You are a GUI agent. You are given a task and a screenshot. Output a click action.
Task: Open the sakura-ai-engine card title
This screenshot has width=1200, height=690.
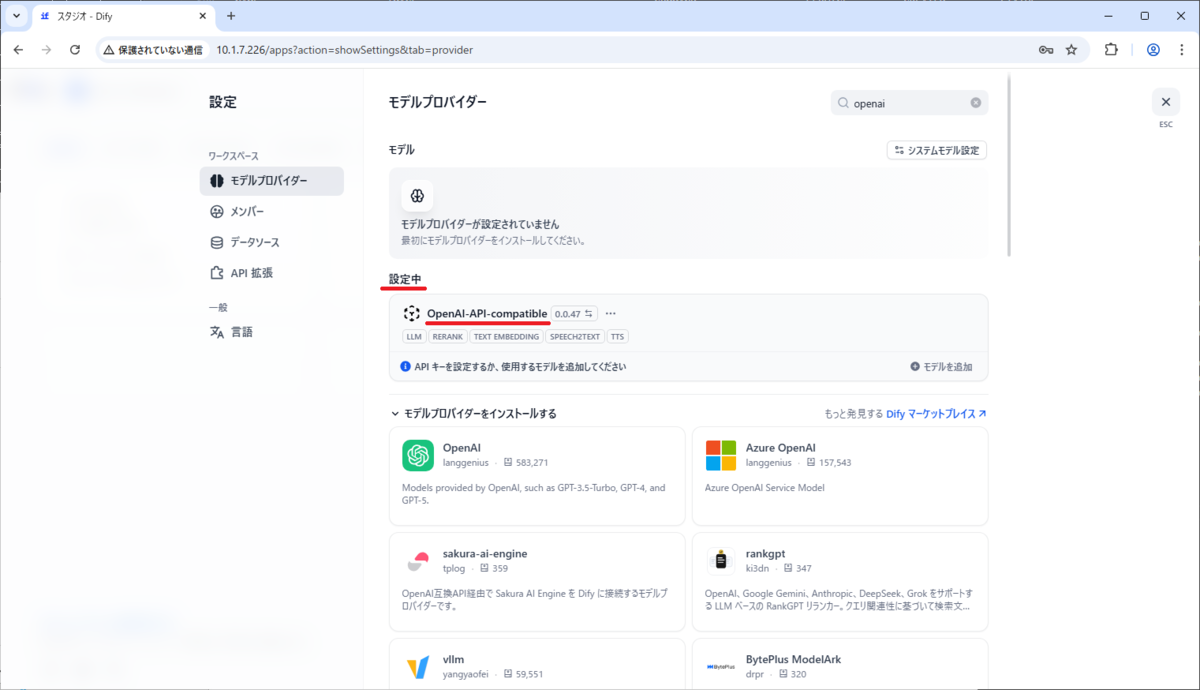pos(485,554)
